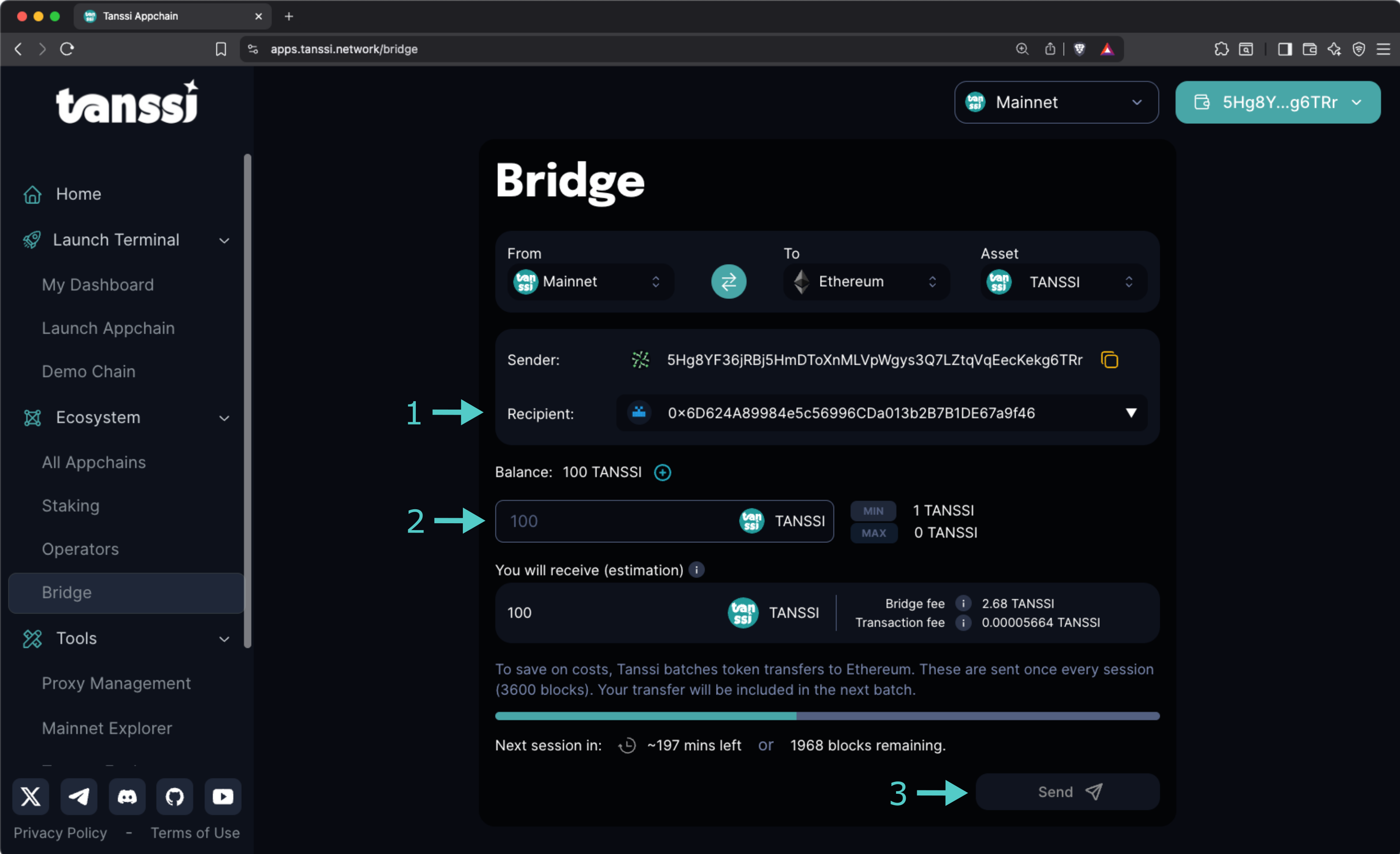Click the plus icon next to Balance

tap(663, 472)
